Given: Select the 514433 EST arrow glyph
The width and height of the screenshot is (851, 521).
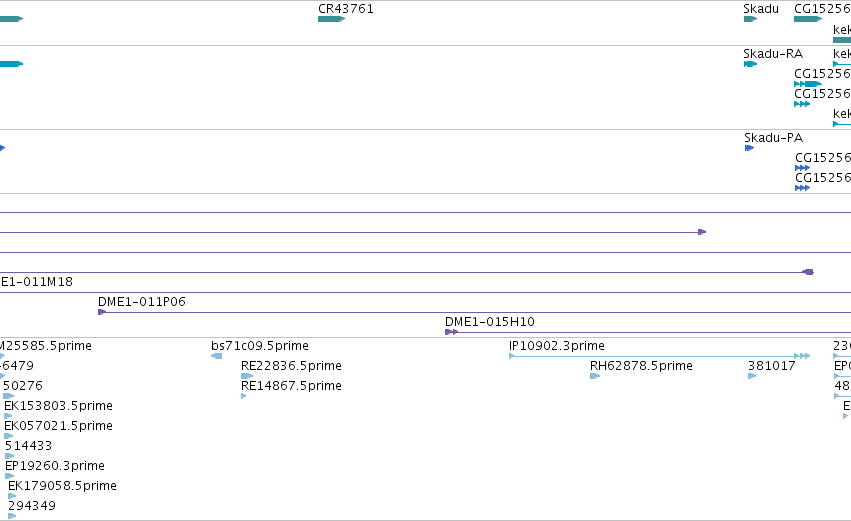Looking at the screenshot, I should (9, 456).
